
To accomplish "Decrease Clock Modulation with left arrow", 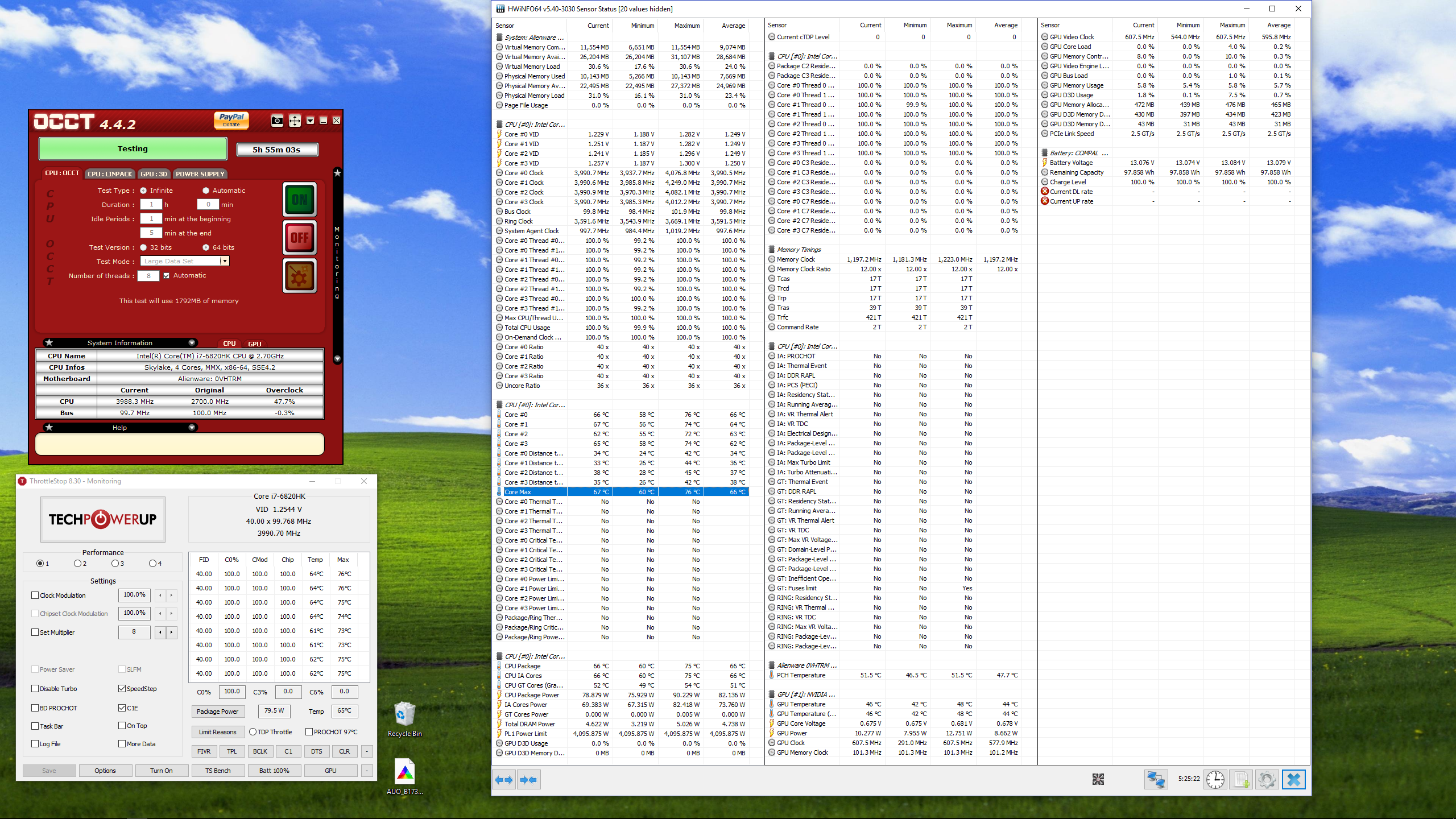I will point(160,595).
